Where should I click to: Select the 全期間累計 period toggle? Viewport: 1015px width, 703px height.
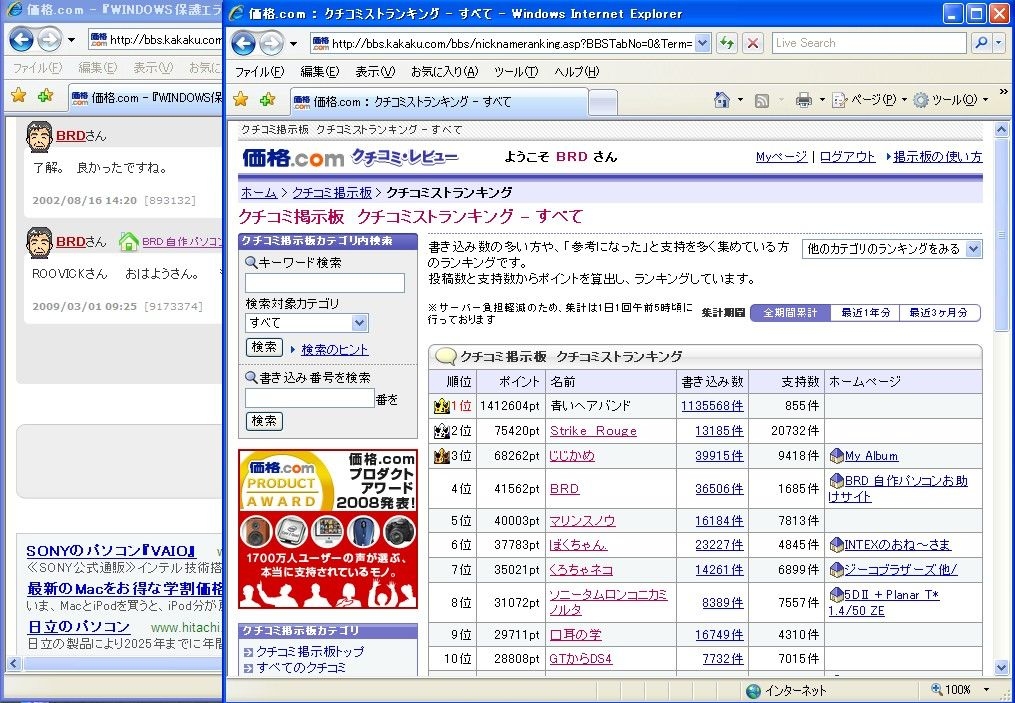pos(790,313)
